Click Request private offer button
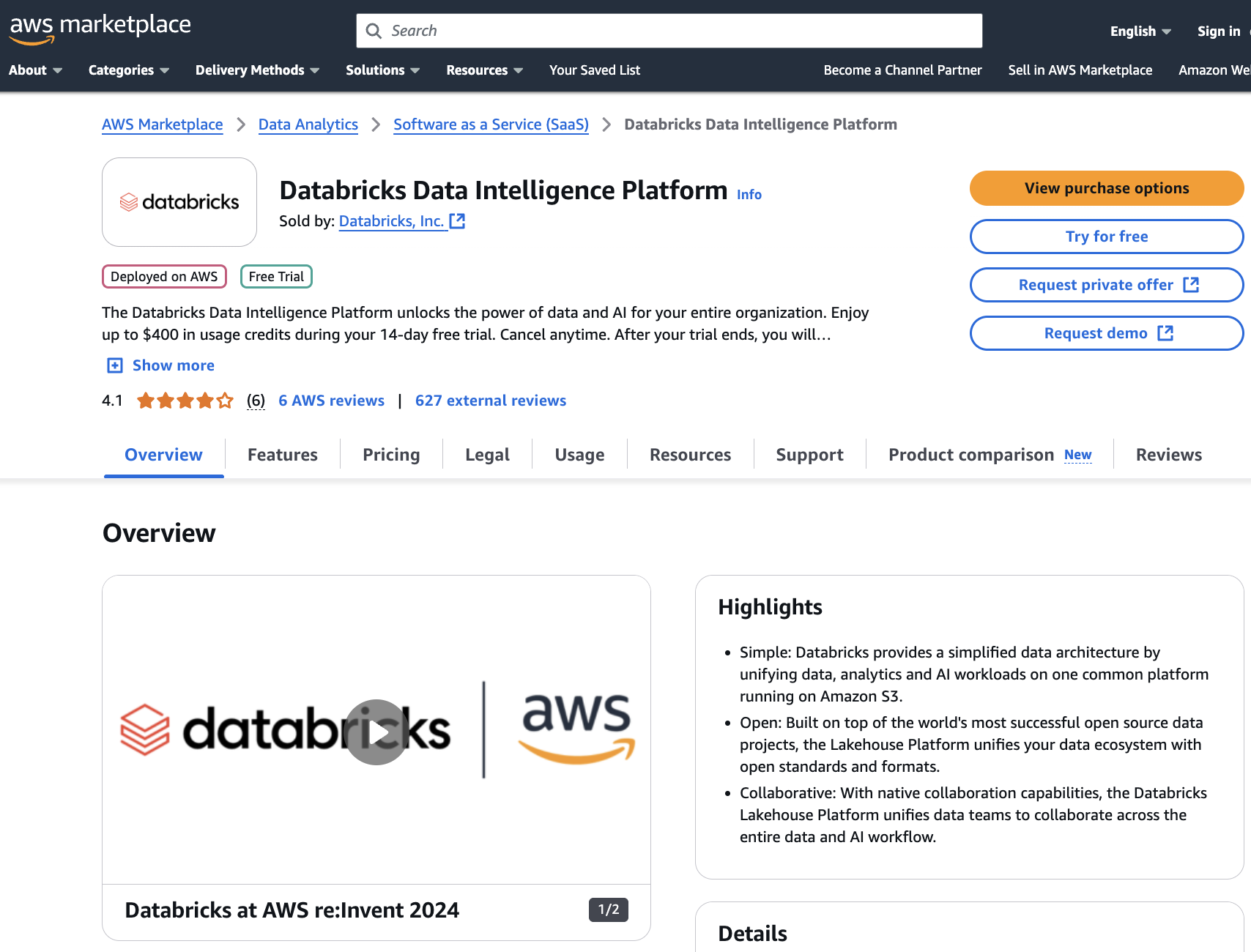The height and width of the screenshot is (952, 1251). [1106, 285]
